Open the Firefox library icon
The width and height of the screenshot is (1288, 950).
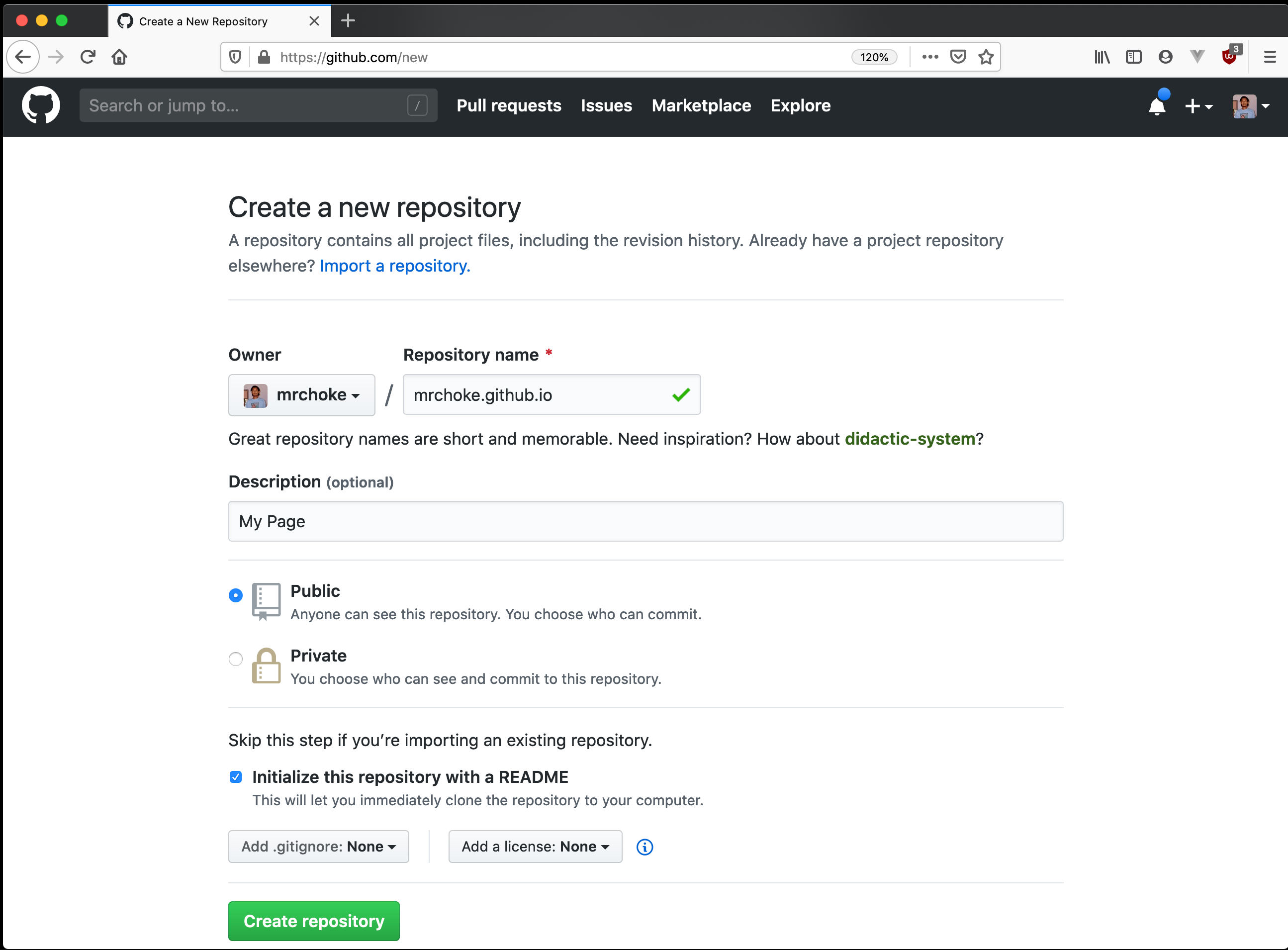(x=1102, y=56)
